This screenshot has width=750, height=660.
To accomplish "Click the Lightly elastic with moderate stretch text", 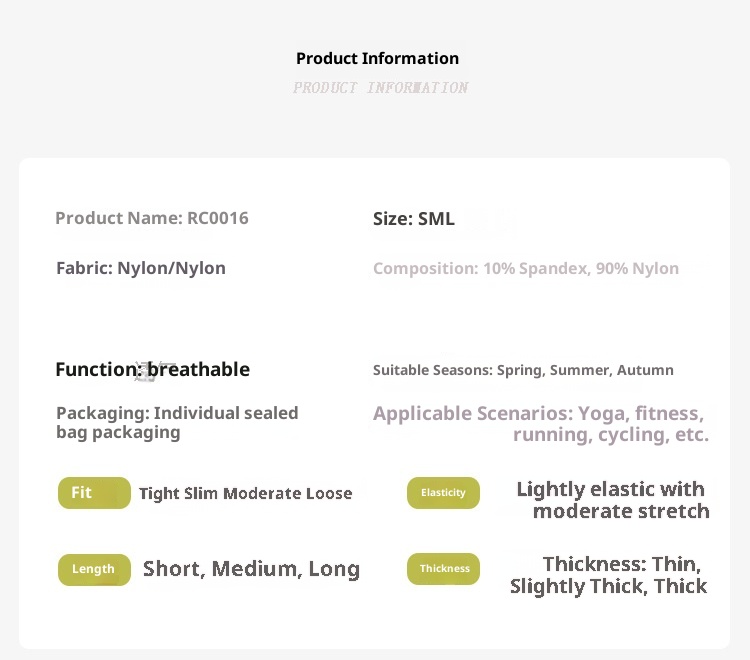I will click(x=612, y=500).
